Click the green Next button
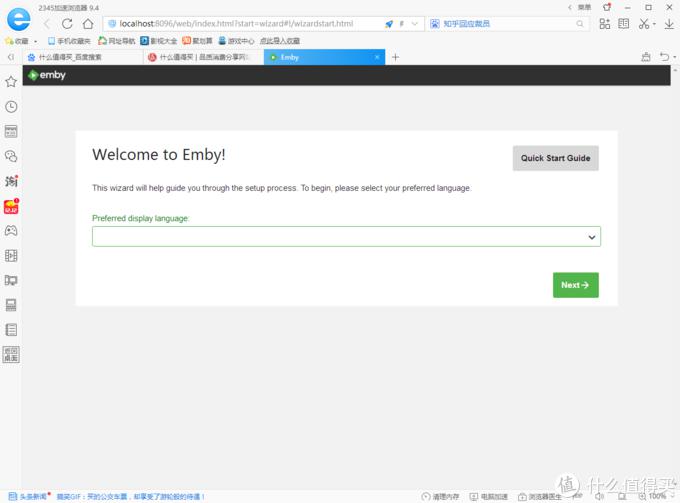 575,285
